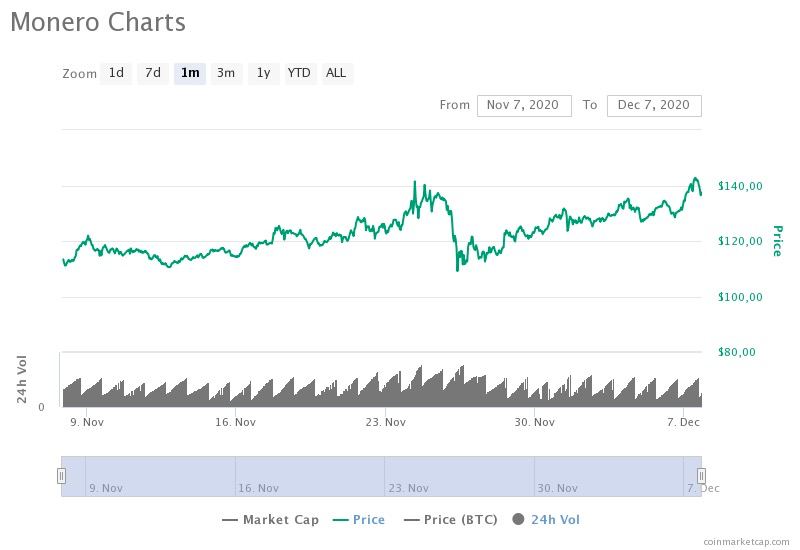Switch zoom to 1y

[x=263, y=73]
